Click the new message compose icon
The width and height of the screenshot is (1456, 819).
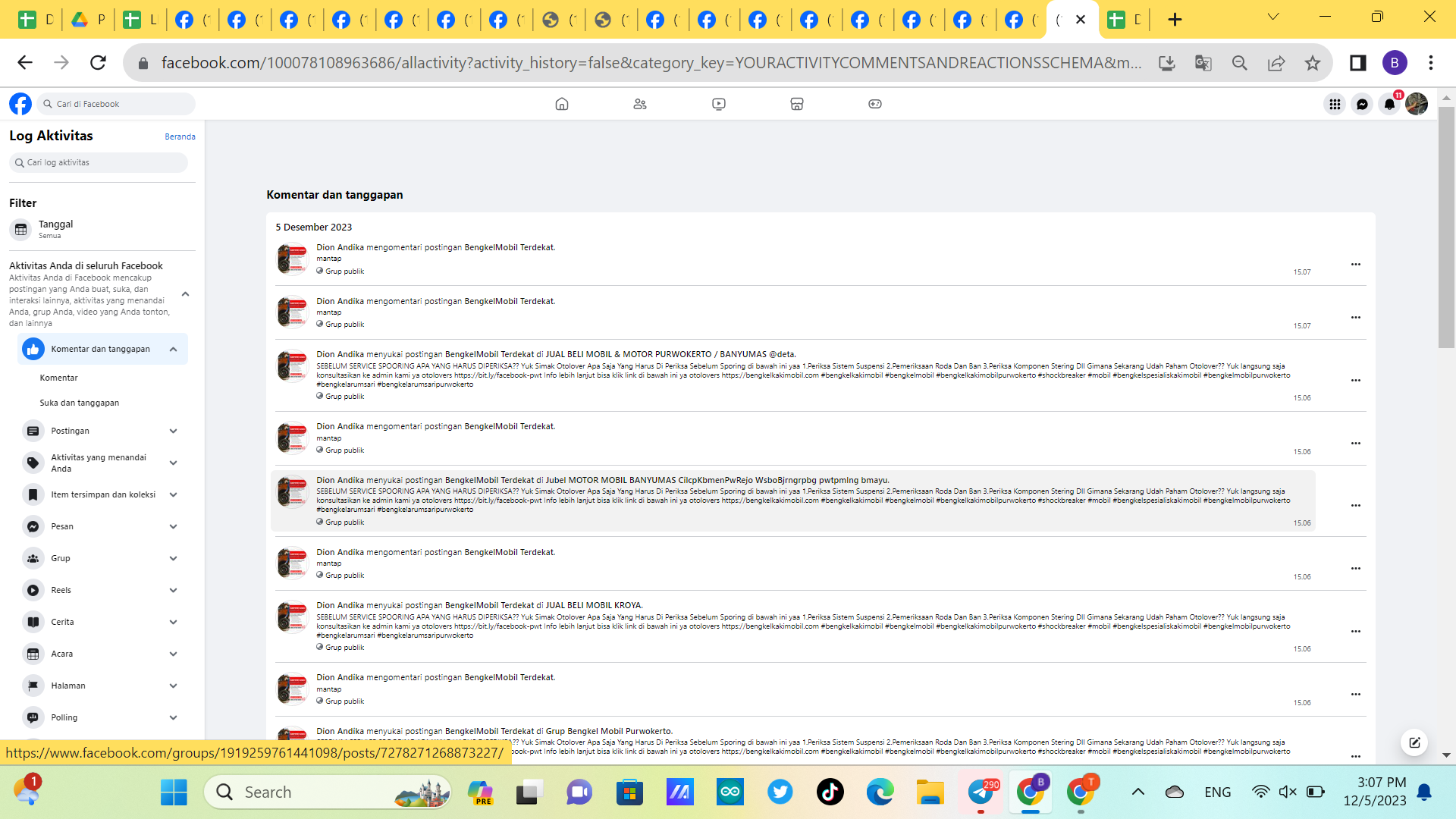(x=1414, y=742)
